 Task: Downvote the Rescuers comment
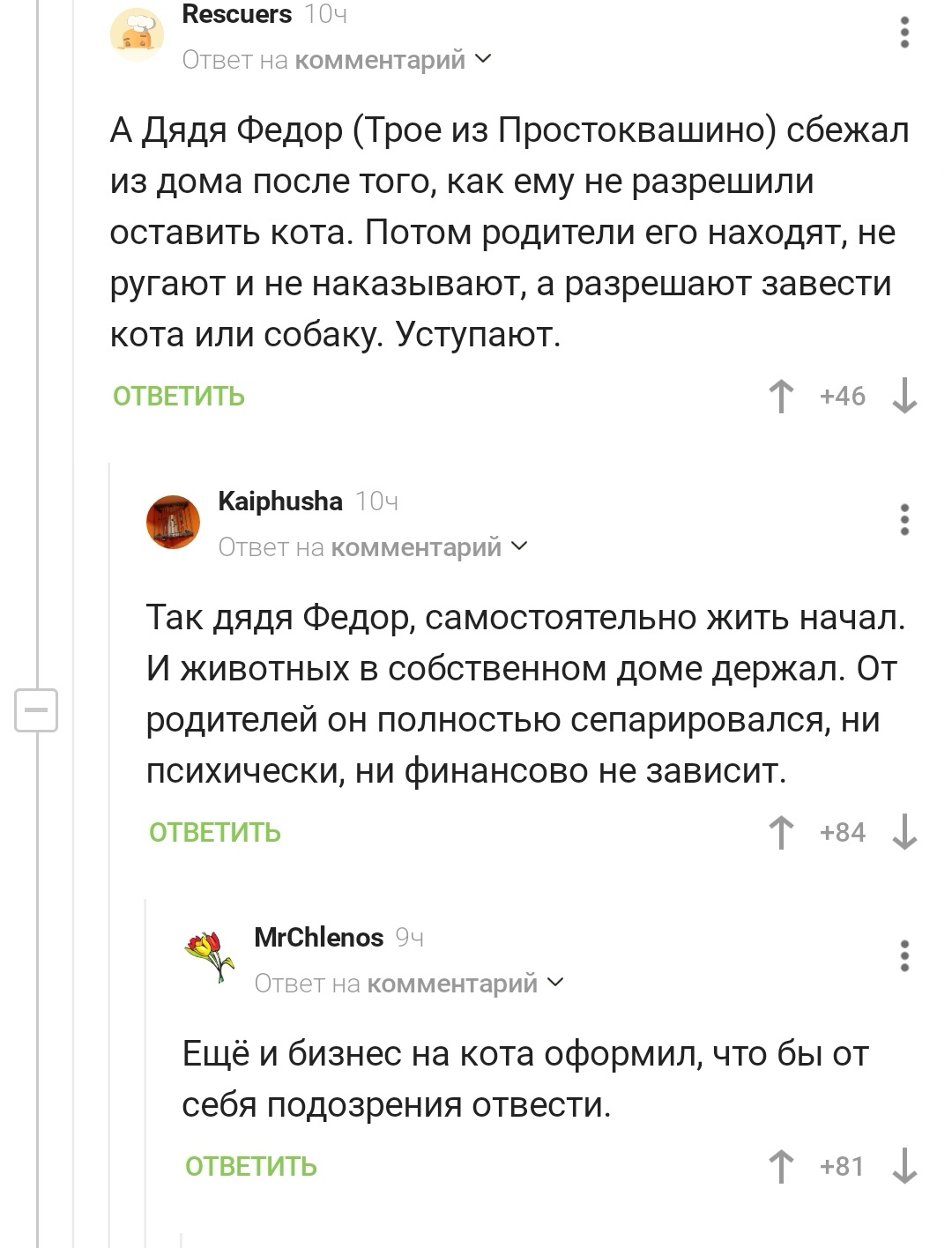pos(904,396)
